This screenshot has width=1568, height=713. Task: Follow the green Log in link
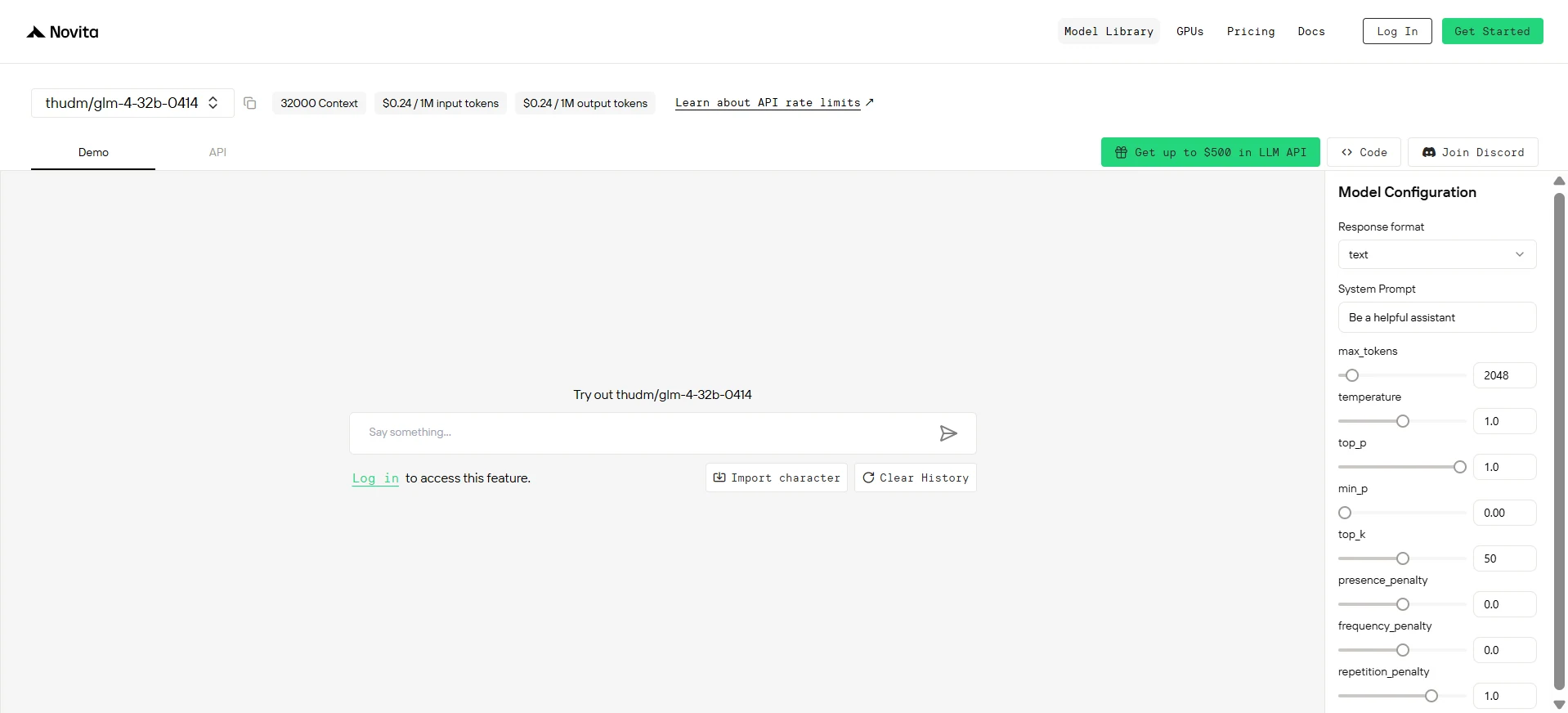click(x=375, y=478)
